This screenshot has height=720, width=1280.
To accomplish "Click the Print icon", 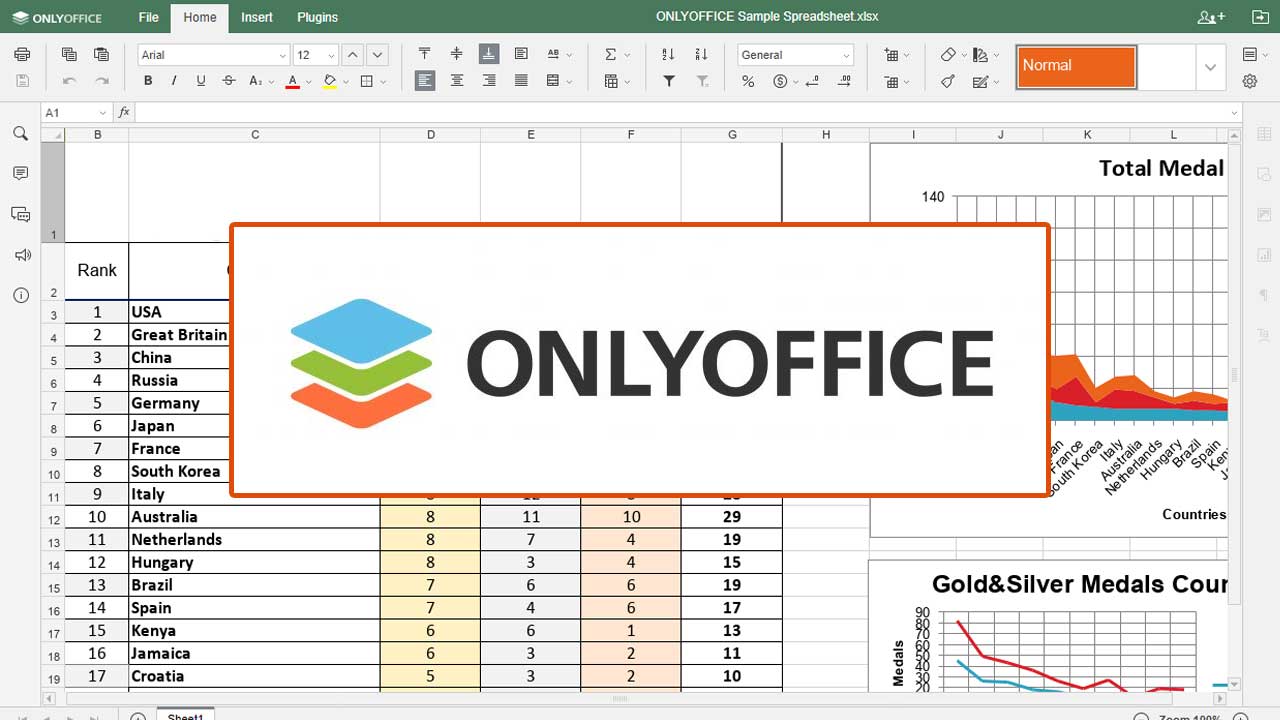I will click(x=22, y=55).
